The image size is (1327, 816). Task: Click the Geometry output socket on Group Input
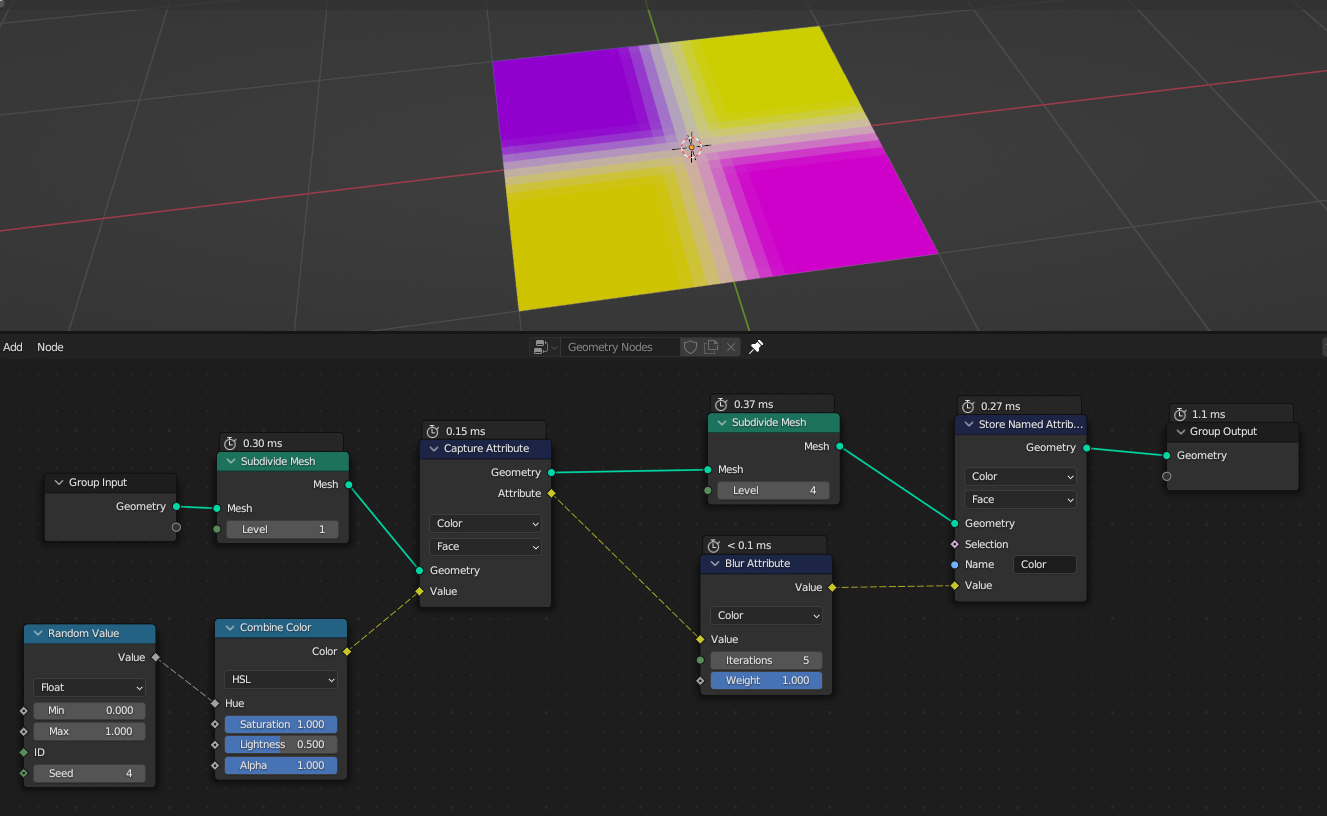point(177,506)
